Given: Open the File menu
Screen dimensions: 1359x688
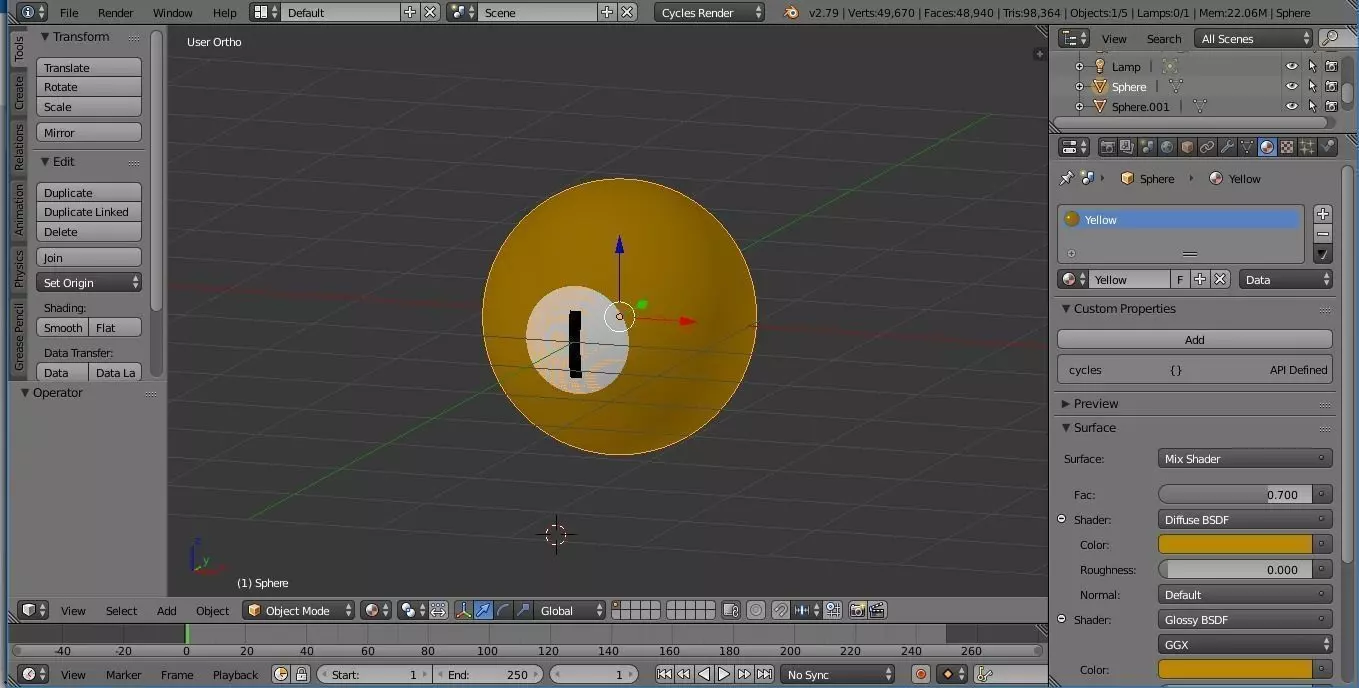Looking at the screenshot, I should [x=69, y=13].
